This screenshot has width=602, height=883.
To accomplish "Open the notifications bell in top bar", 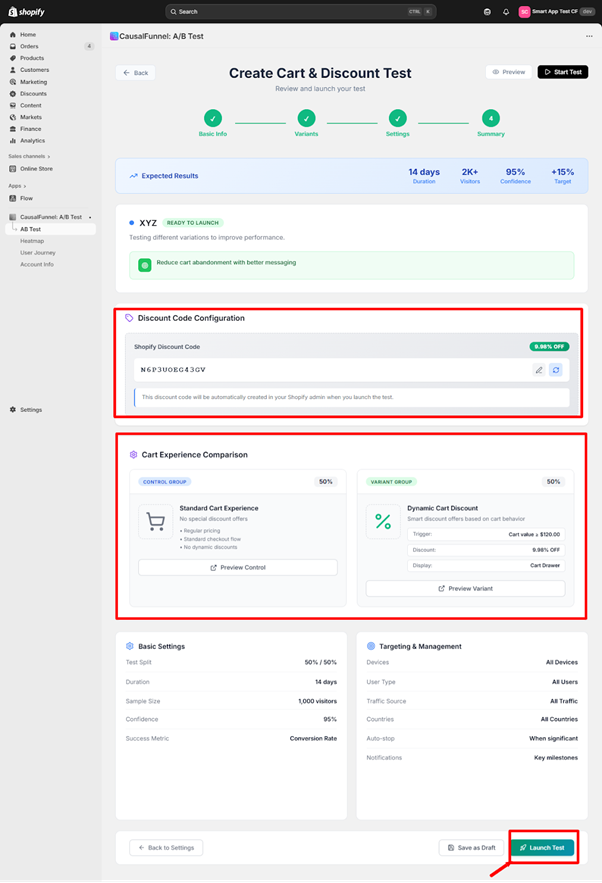I will click(506, 12).
